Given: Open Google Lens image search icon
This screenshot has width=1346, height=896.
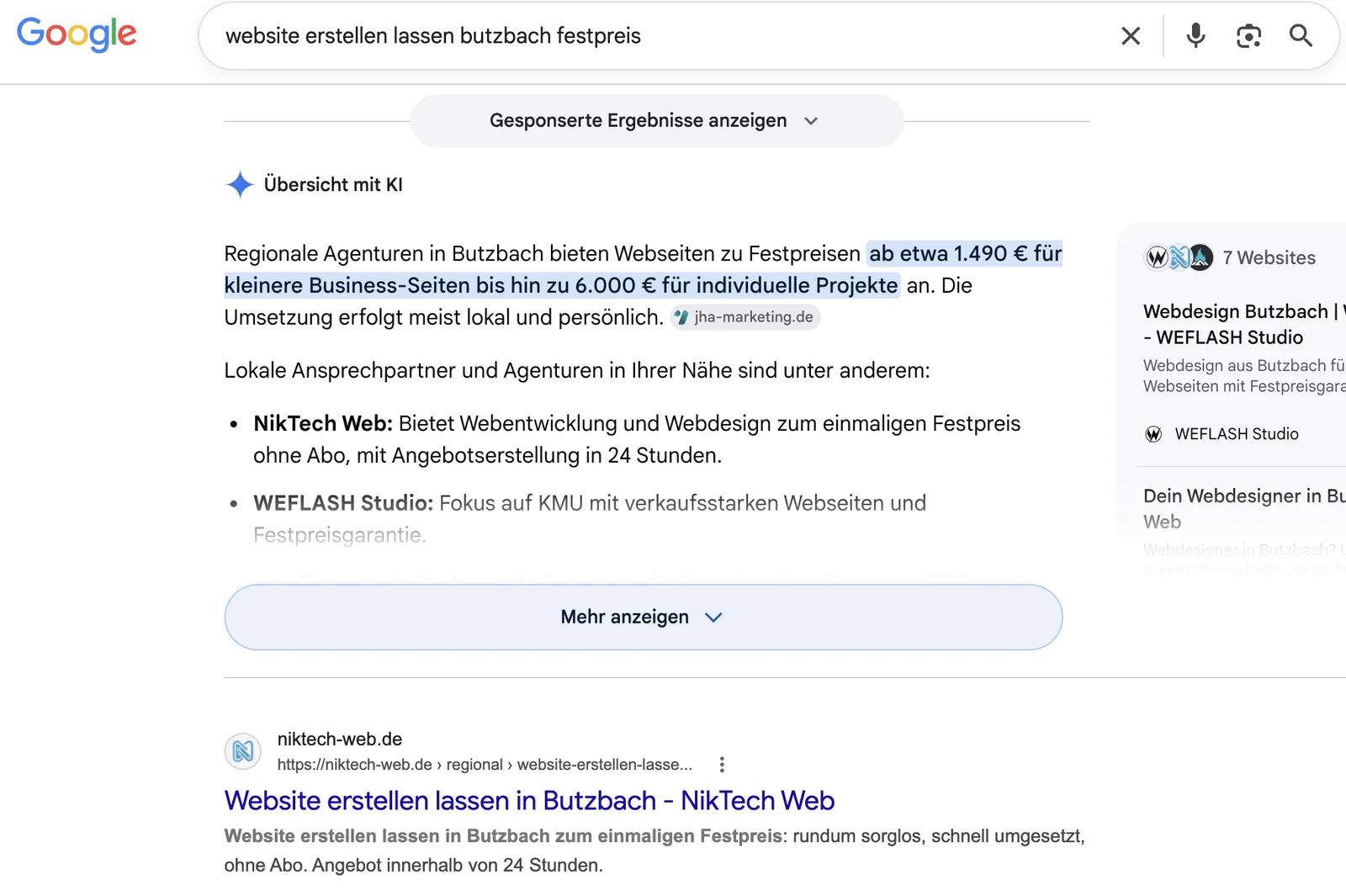Looking at the screenshot, I should tap(1248, 35).
